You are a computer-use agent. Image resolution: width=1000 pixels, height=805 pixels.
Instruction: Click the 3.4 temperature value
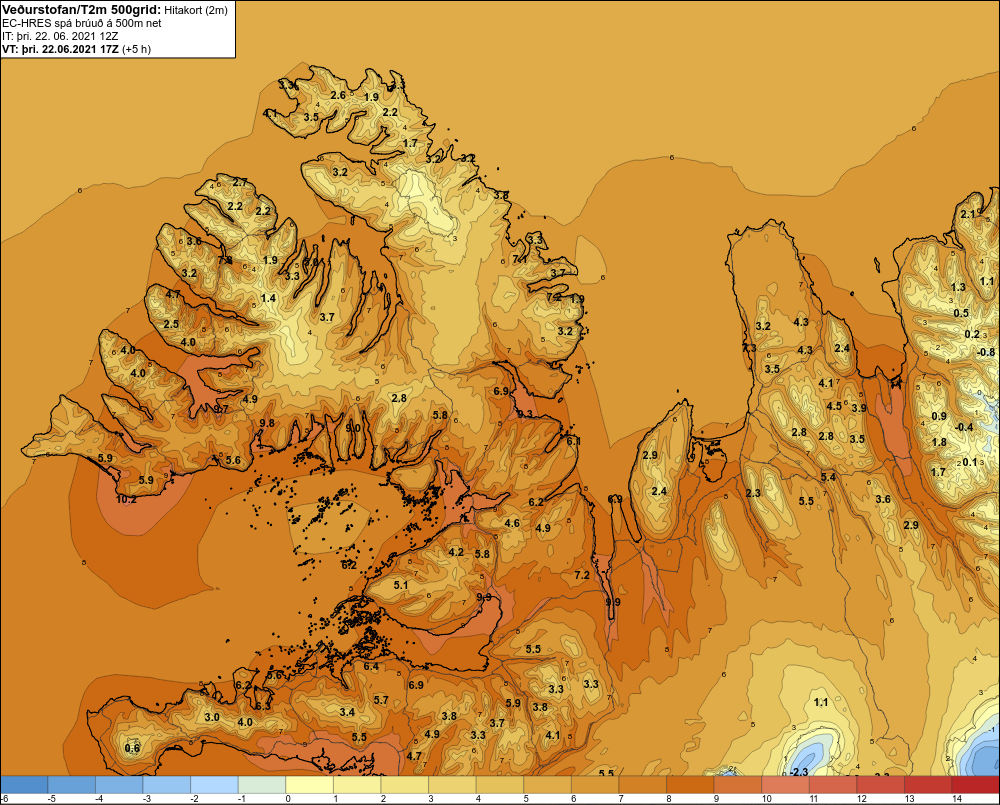pyautogui.click(x=347, y=712)
